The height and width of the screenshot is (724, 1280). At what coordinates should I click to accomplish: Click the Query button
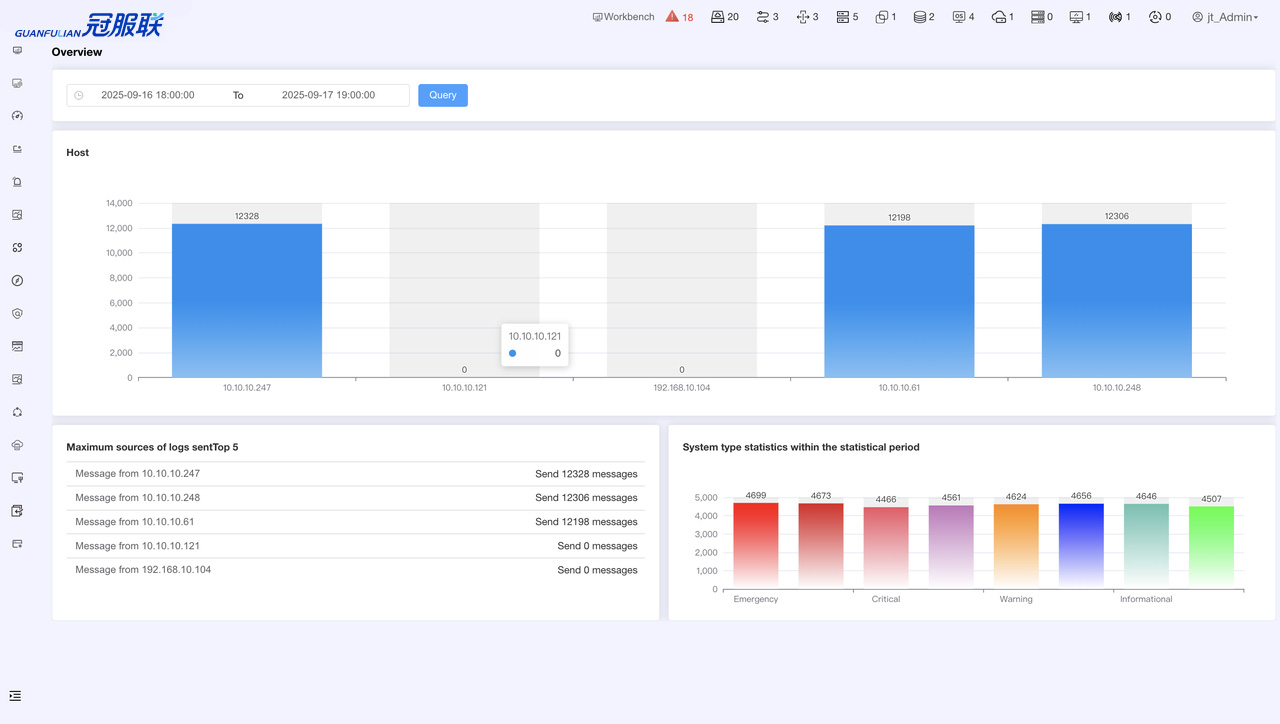[443, 95]
